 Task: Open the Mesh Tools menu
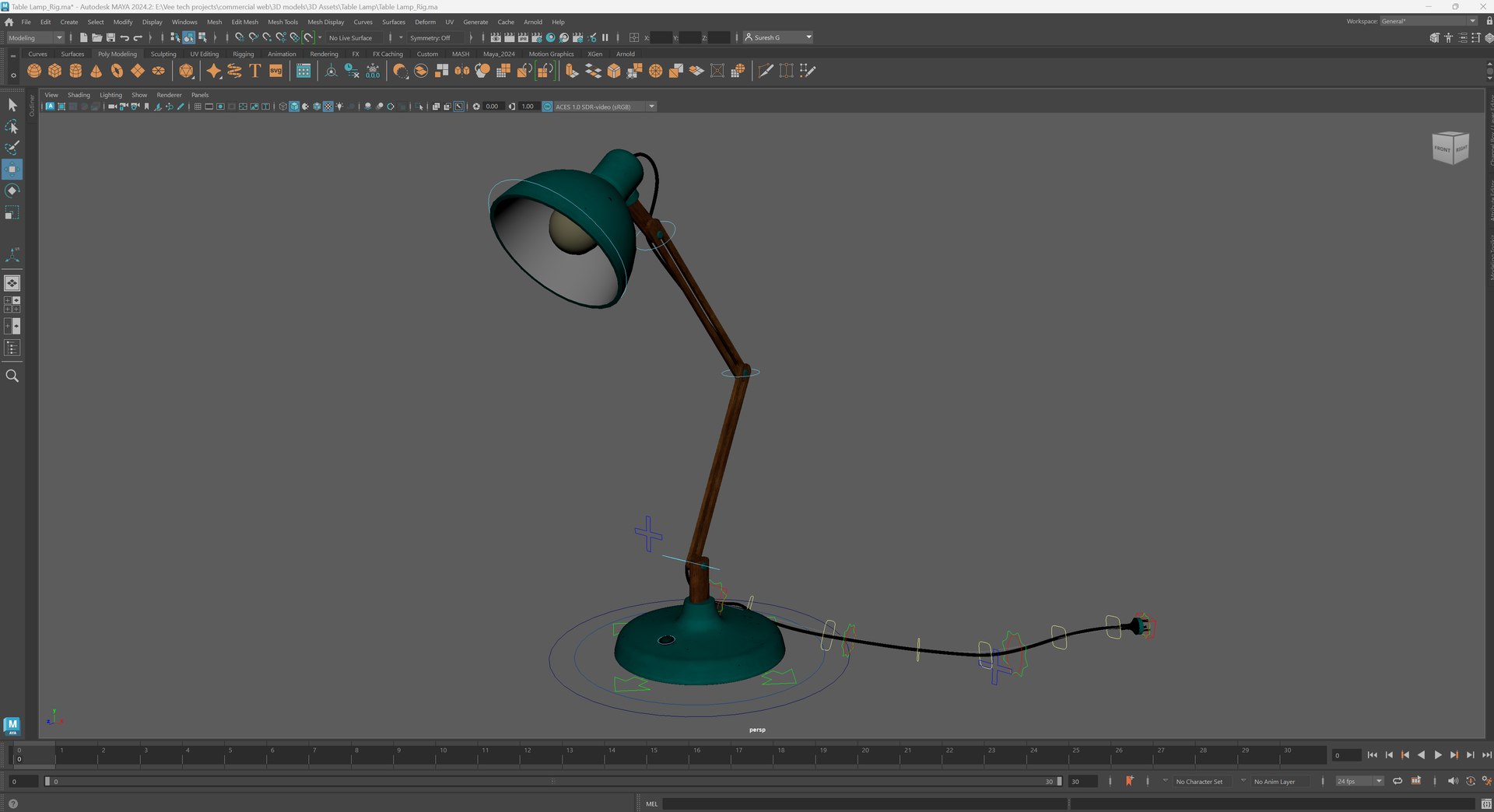pos(282,22)
